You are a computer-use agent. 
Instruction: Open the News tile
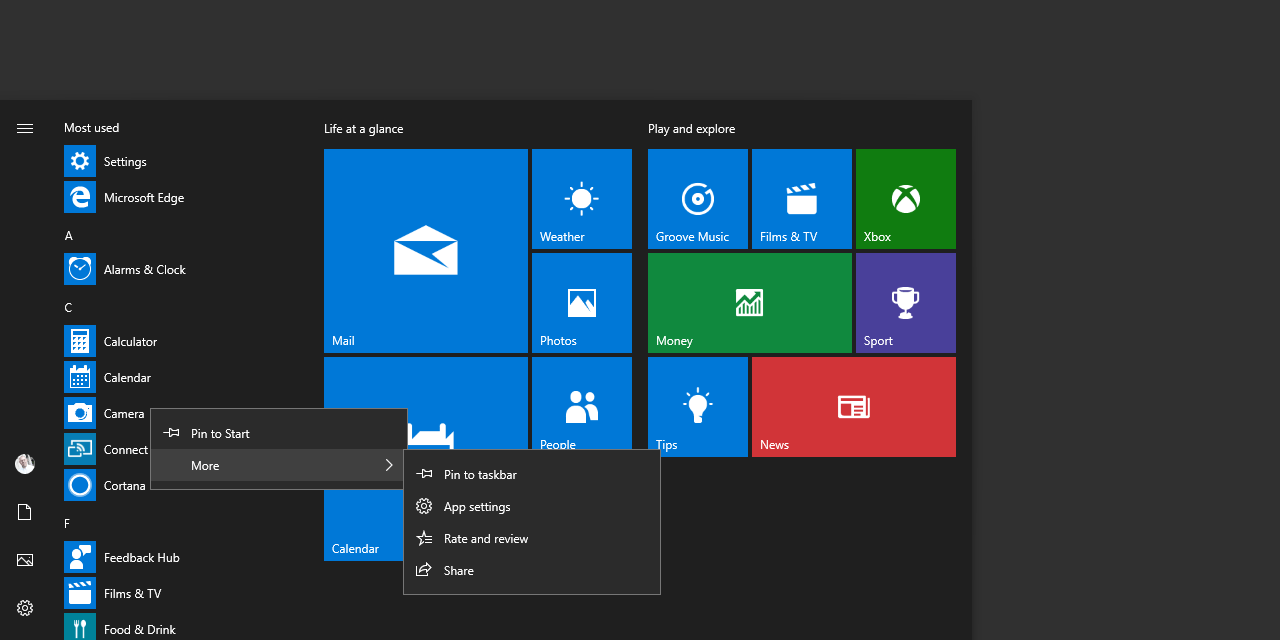tap(853, 407)
